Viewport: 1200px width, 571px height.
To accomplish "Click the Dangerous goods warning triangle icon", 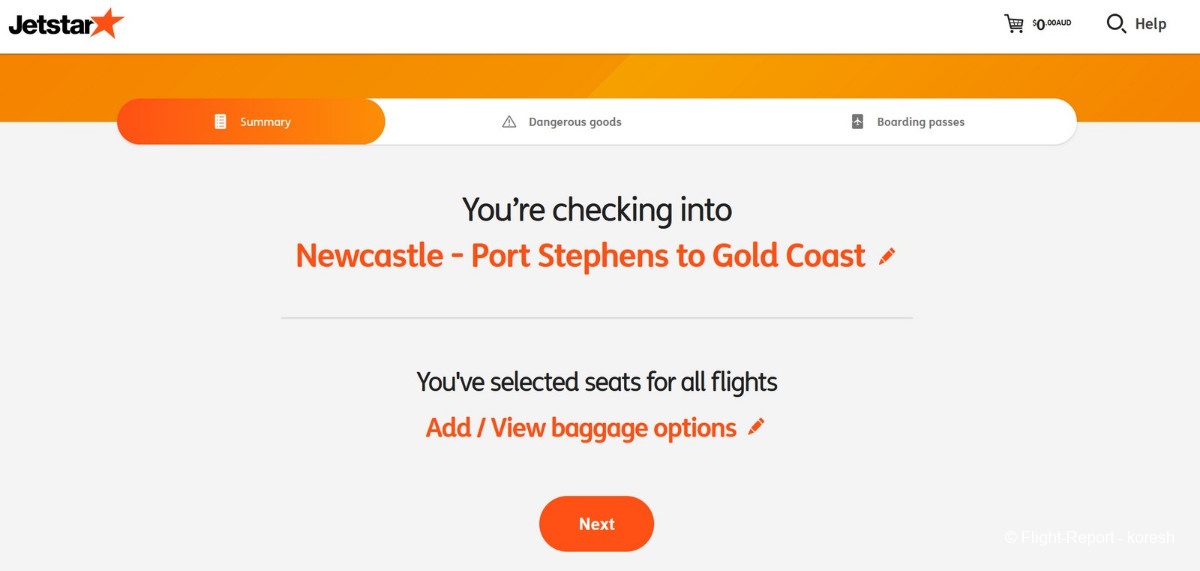I will pos(509,122).
